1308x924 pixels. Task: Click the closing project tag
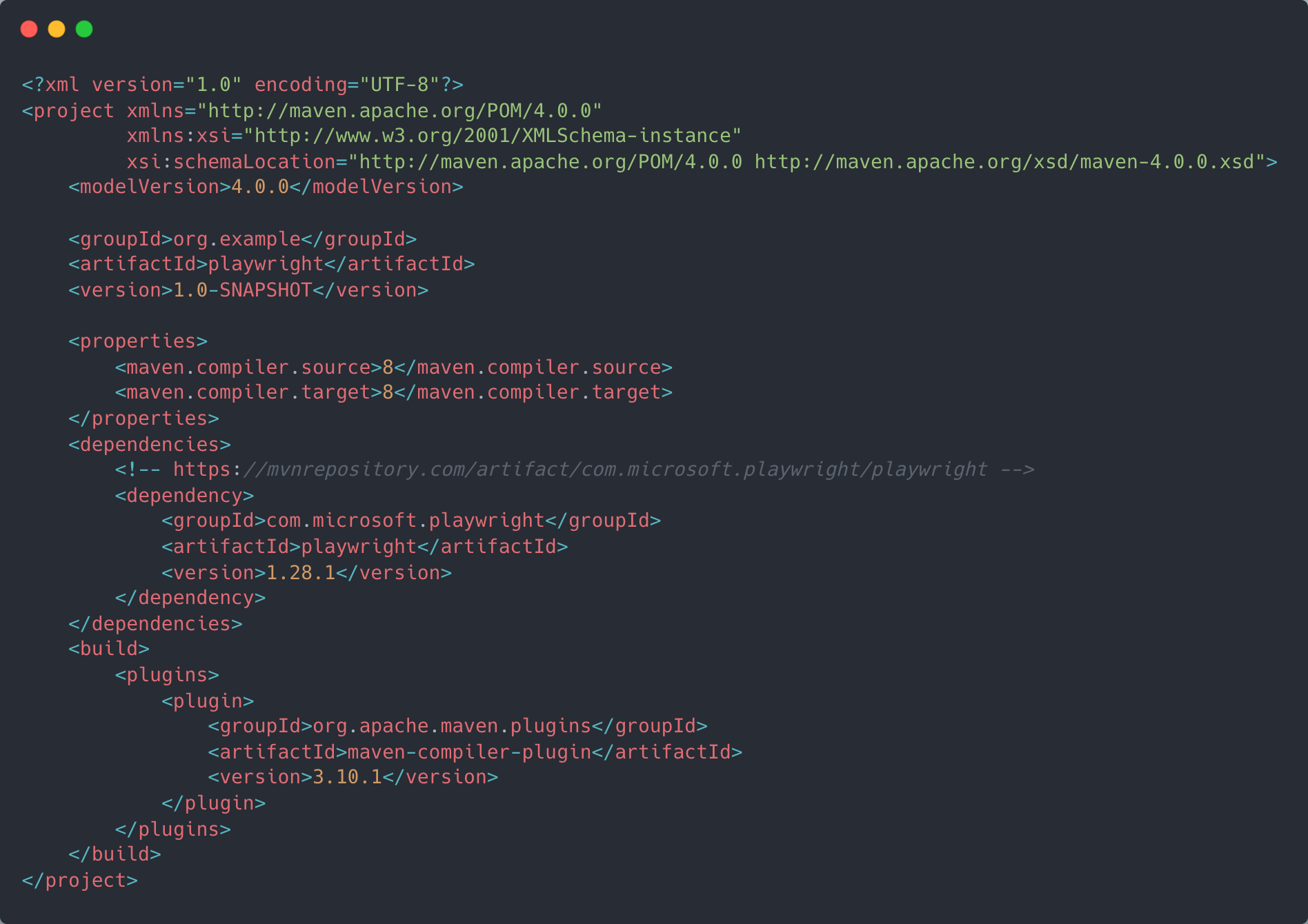[80, 881]
